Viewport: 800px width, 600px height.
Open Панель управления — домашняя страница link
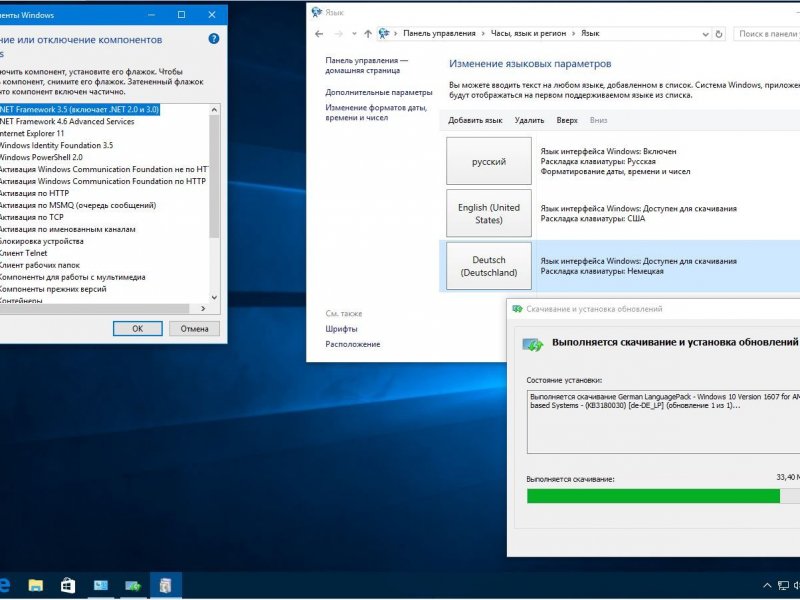[x=366, y=65]
